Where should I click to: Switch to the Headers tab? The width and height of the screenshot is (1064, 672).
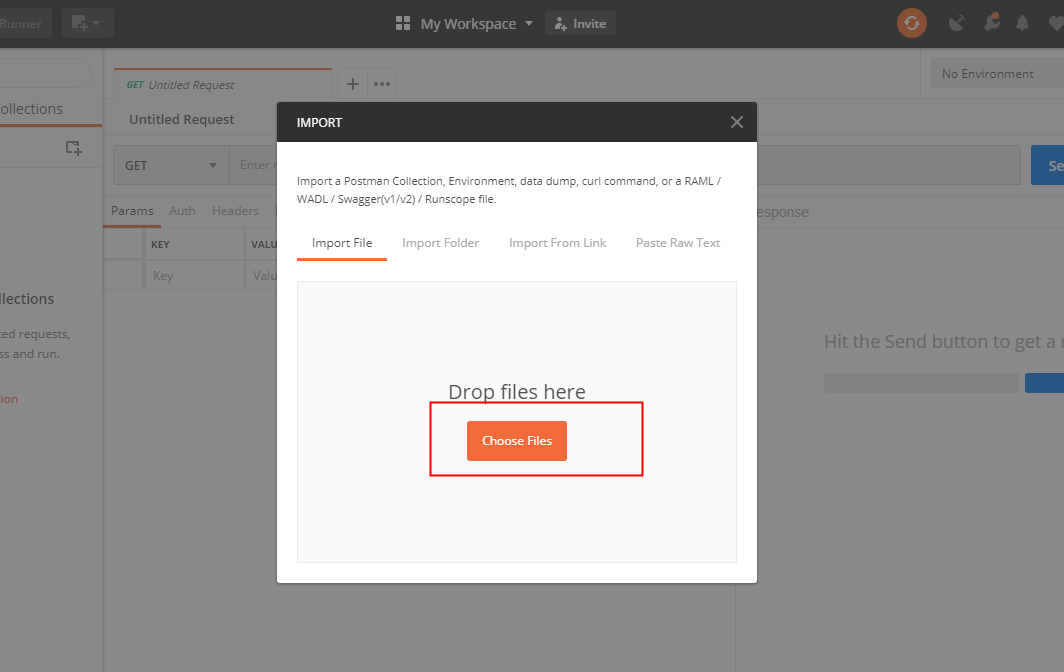[235, 211]
